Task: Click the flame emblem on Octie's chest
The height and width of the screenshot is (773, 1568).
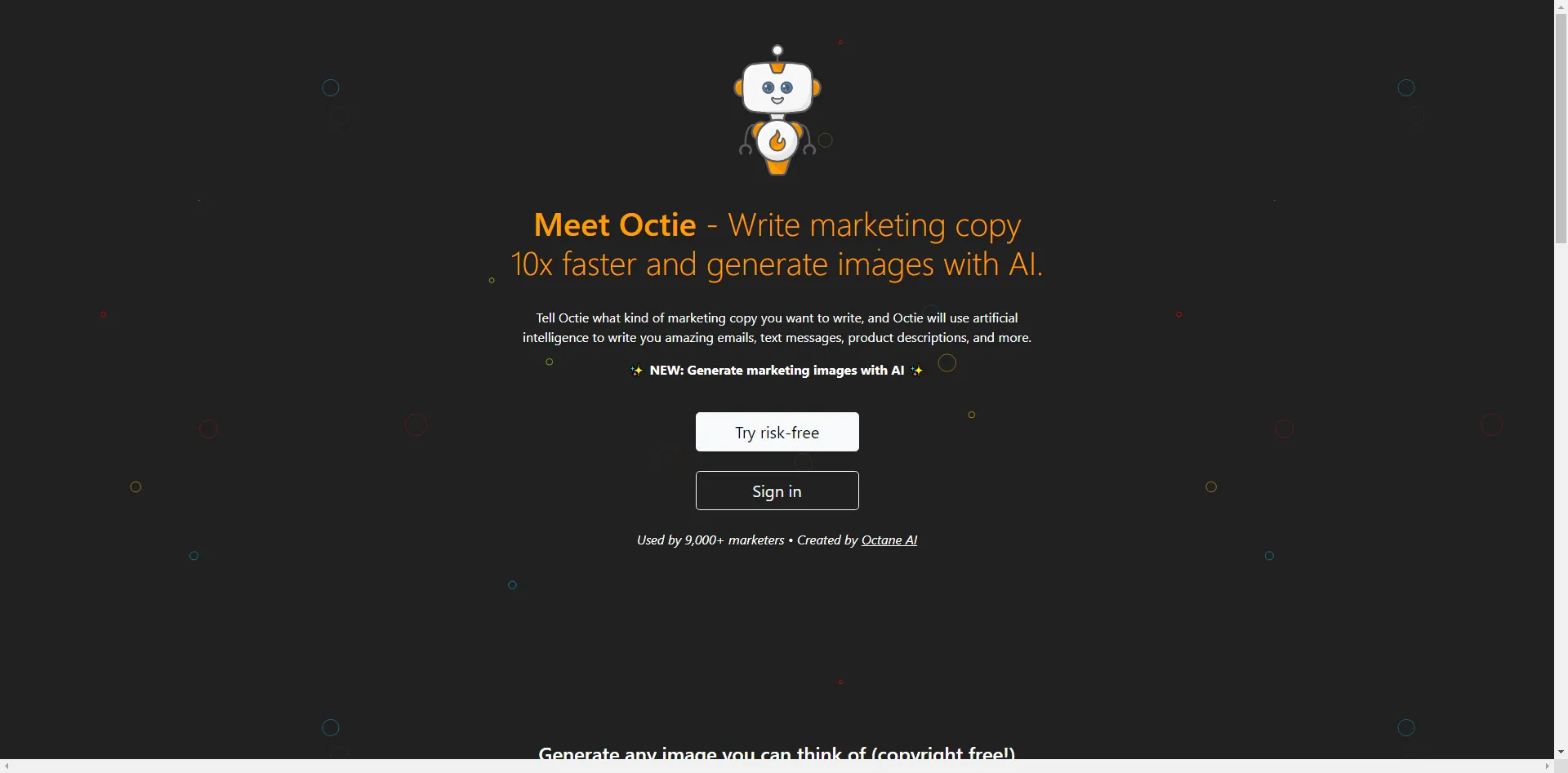Action: click(777, 142)
